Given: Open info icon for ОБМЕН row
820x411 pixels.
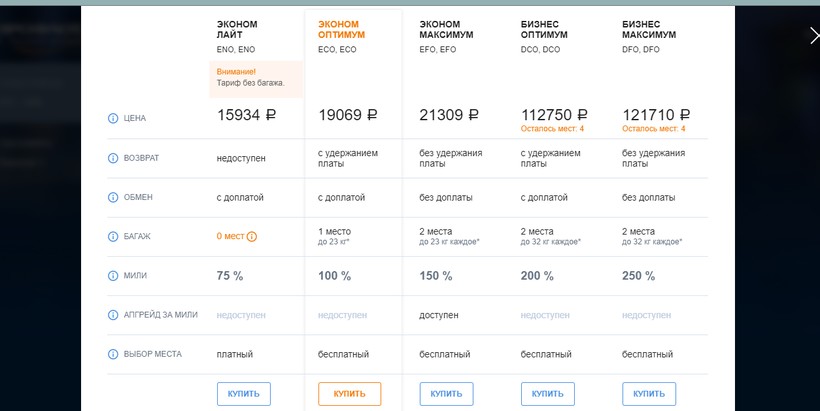Looking at the screenshot, I should 112,197.
